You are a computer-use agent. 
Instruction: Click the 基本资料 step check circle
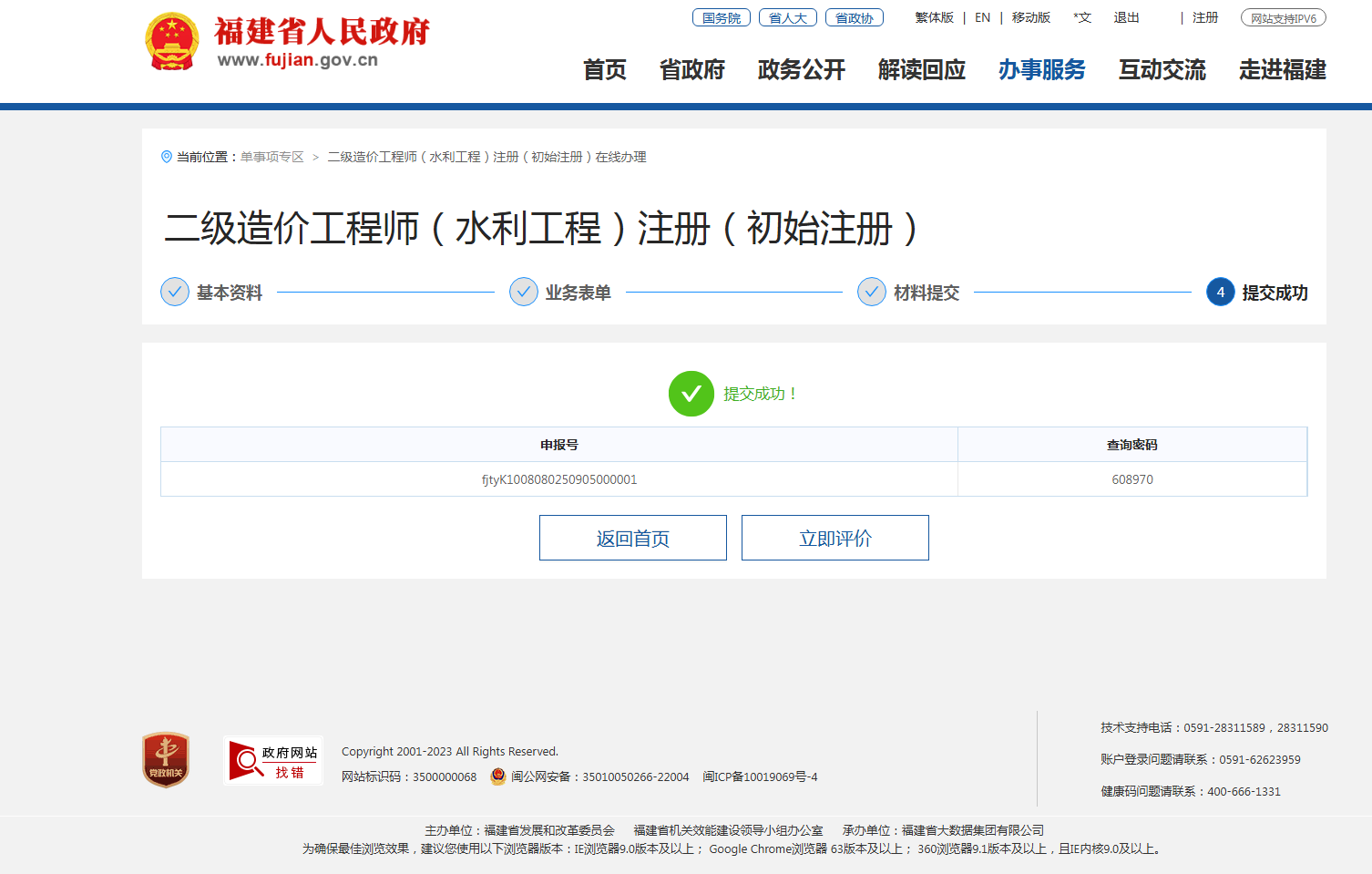tap(175, 292)
